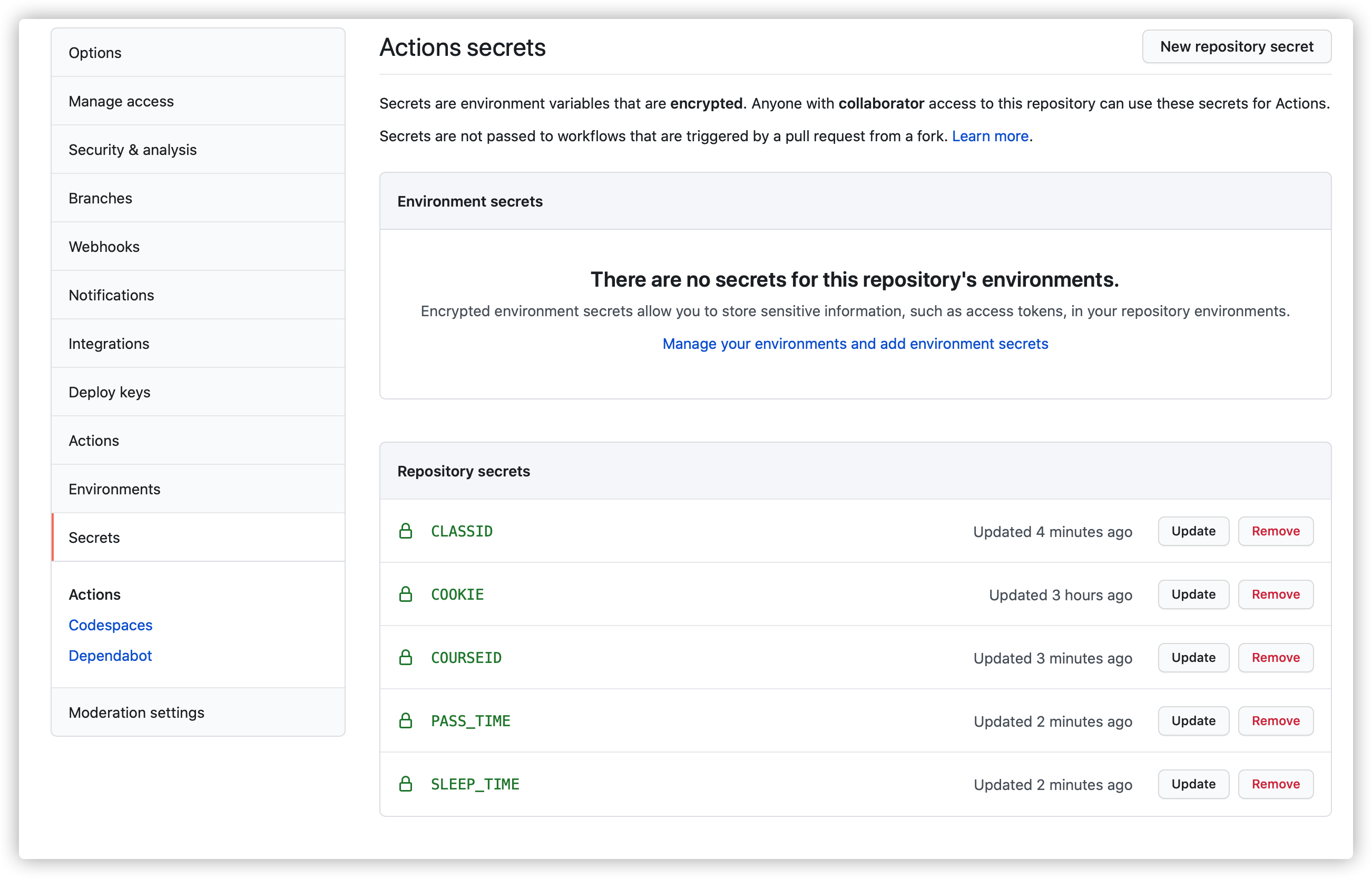The image size is (1372, 878).
Task: Open Manage your environments link
Action: pos(855,344)
